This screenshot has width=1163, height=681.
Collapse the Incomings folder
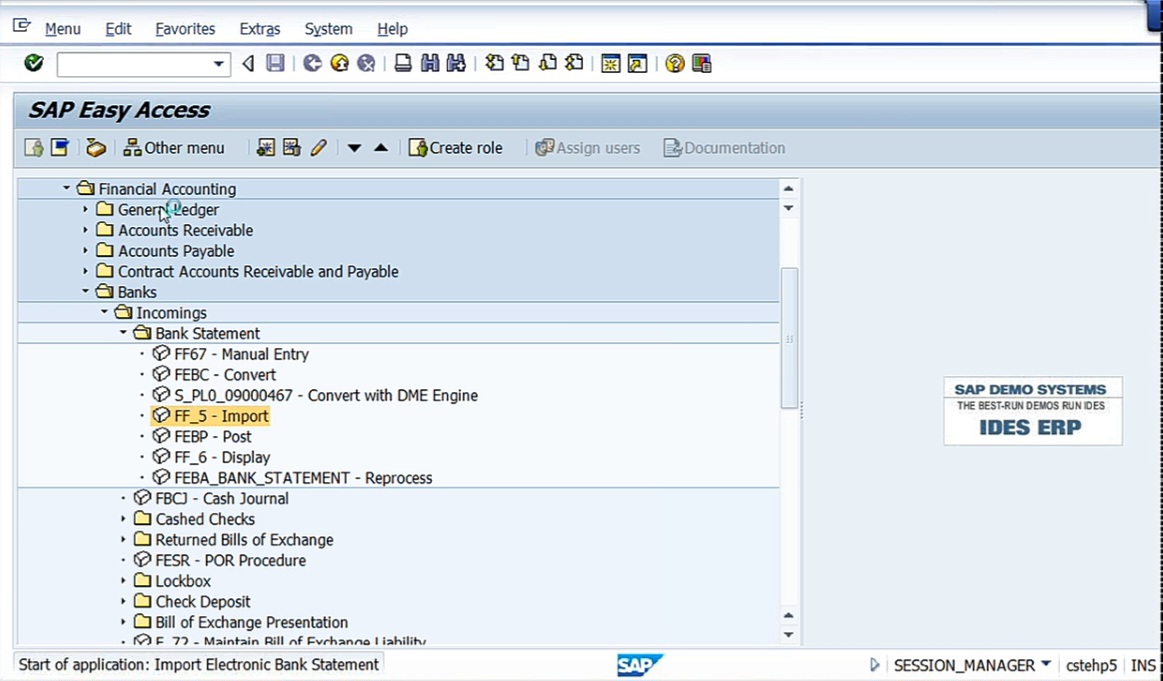[105, 312]
